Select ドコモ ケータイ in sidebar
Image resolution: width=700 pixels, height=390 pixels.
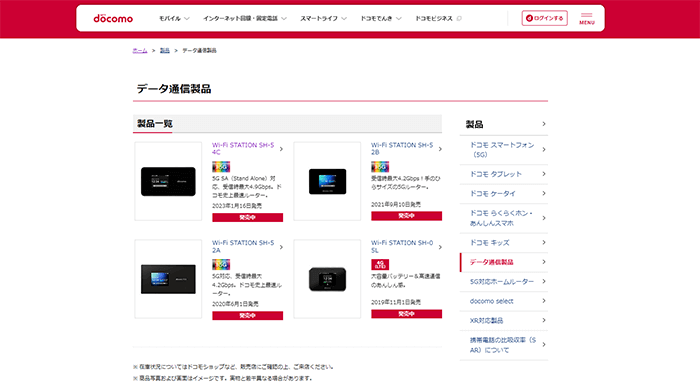click(504, 194)
